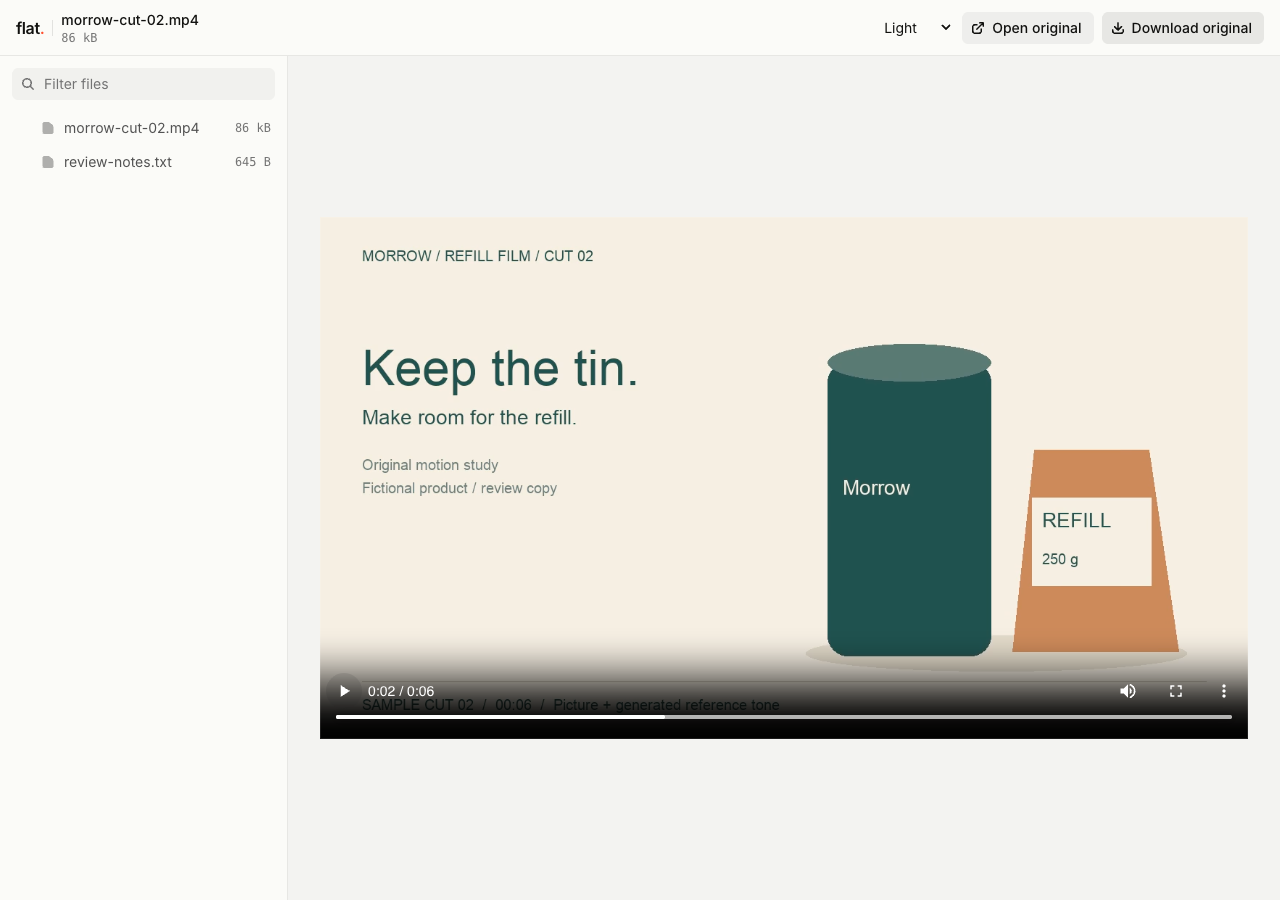Click the morrow-cut-02.mp4 title in header

tap(130, 20)
